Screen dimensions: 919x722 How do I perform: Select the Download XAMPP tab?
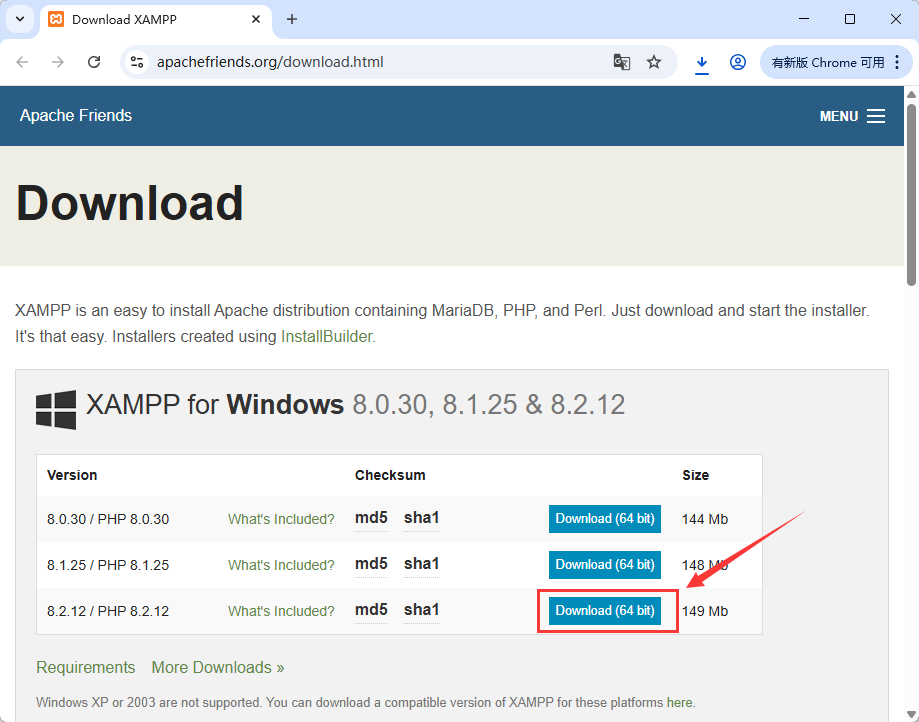(x=155, y=21)
